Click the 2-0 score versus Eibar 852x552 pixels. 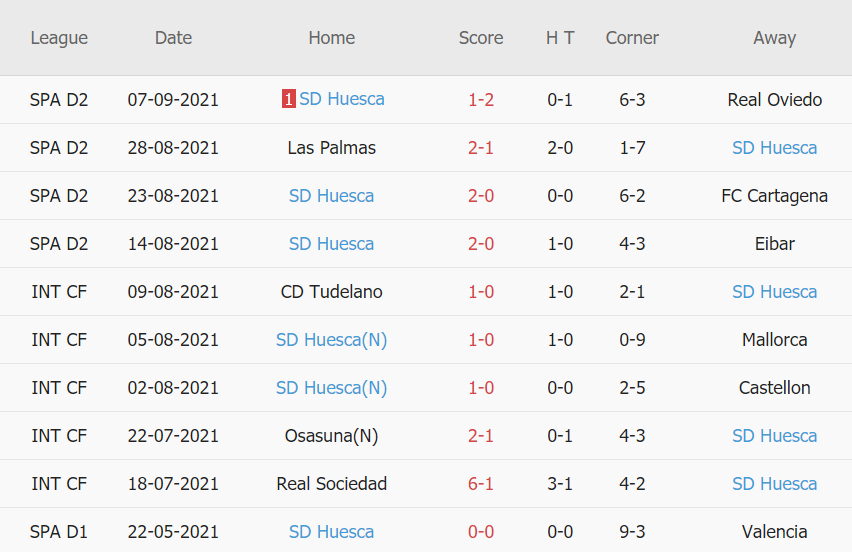pos(481,244)
